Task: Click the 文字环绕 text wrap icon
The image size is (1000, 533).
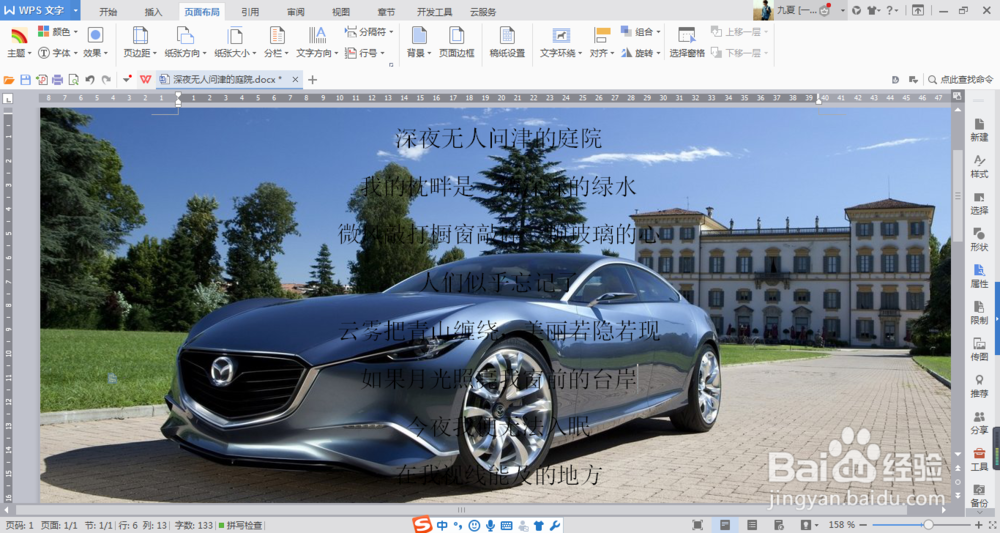Action: pos(560,35)
